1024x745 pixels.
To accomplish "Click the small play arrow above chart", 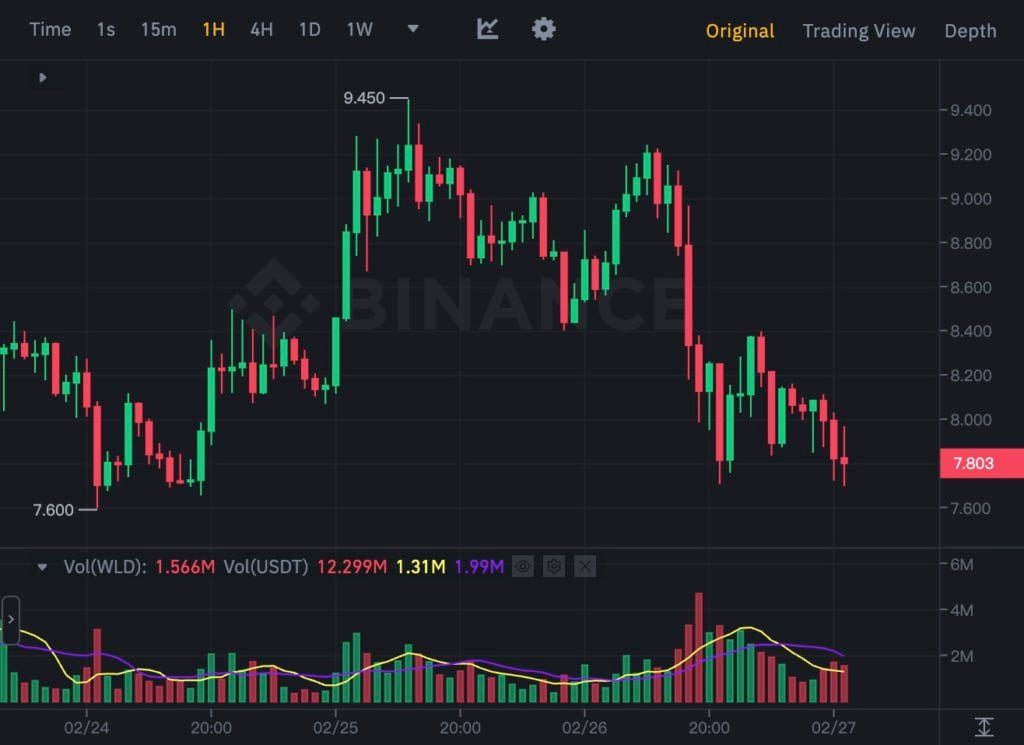I will 42,77.
